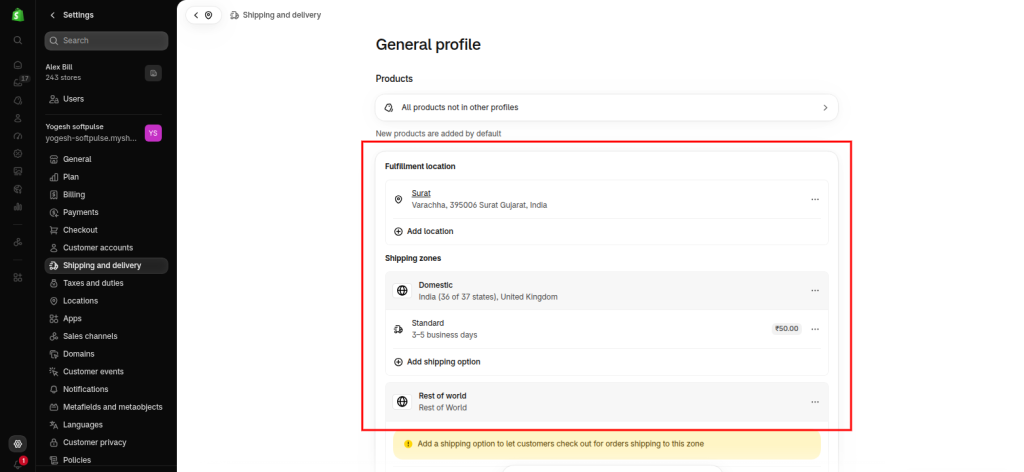1024x472 pixels.
Task: Open Metafields and metaobjects settings
Action: point(106,407)
